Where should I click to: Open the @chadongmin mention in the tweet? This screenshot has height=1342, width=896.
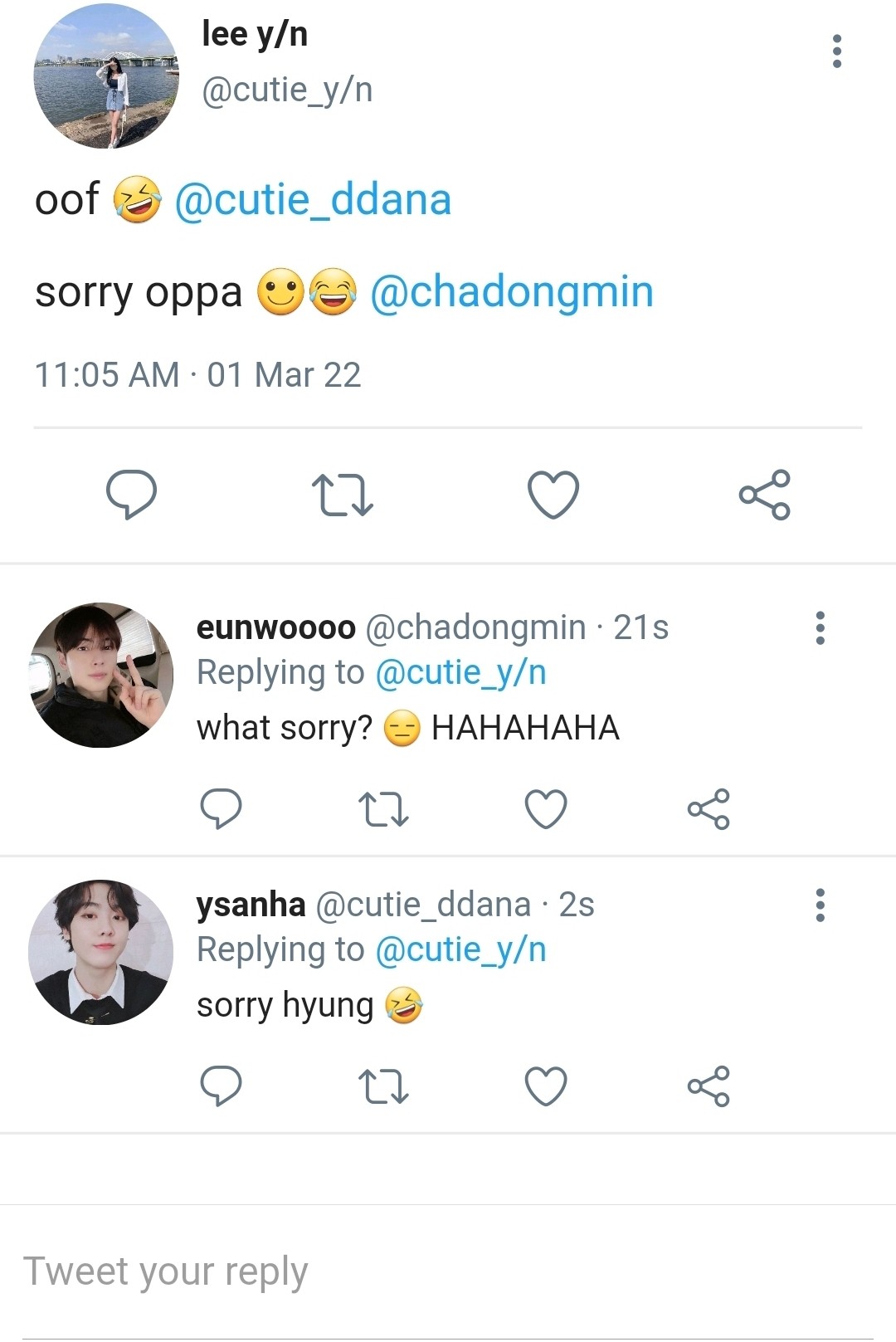(511, 292)
